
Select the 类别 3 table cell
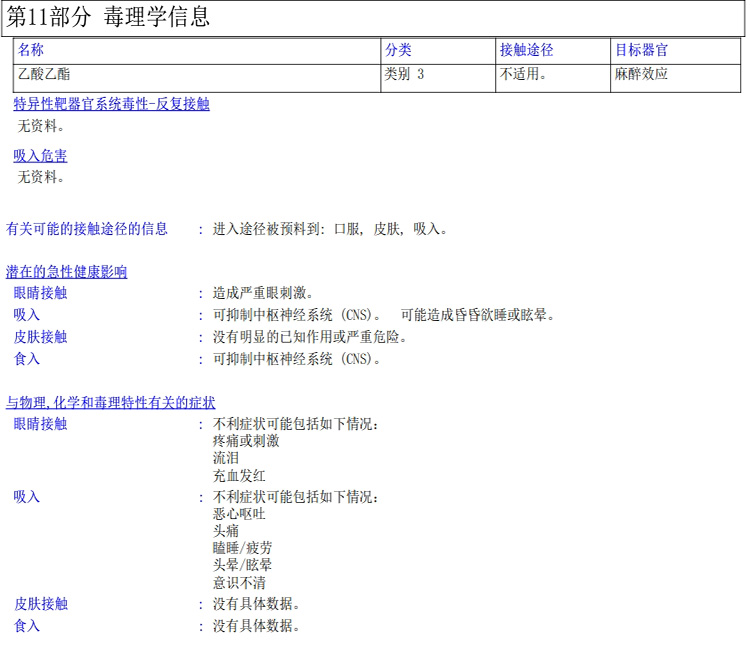[404, 74]
